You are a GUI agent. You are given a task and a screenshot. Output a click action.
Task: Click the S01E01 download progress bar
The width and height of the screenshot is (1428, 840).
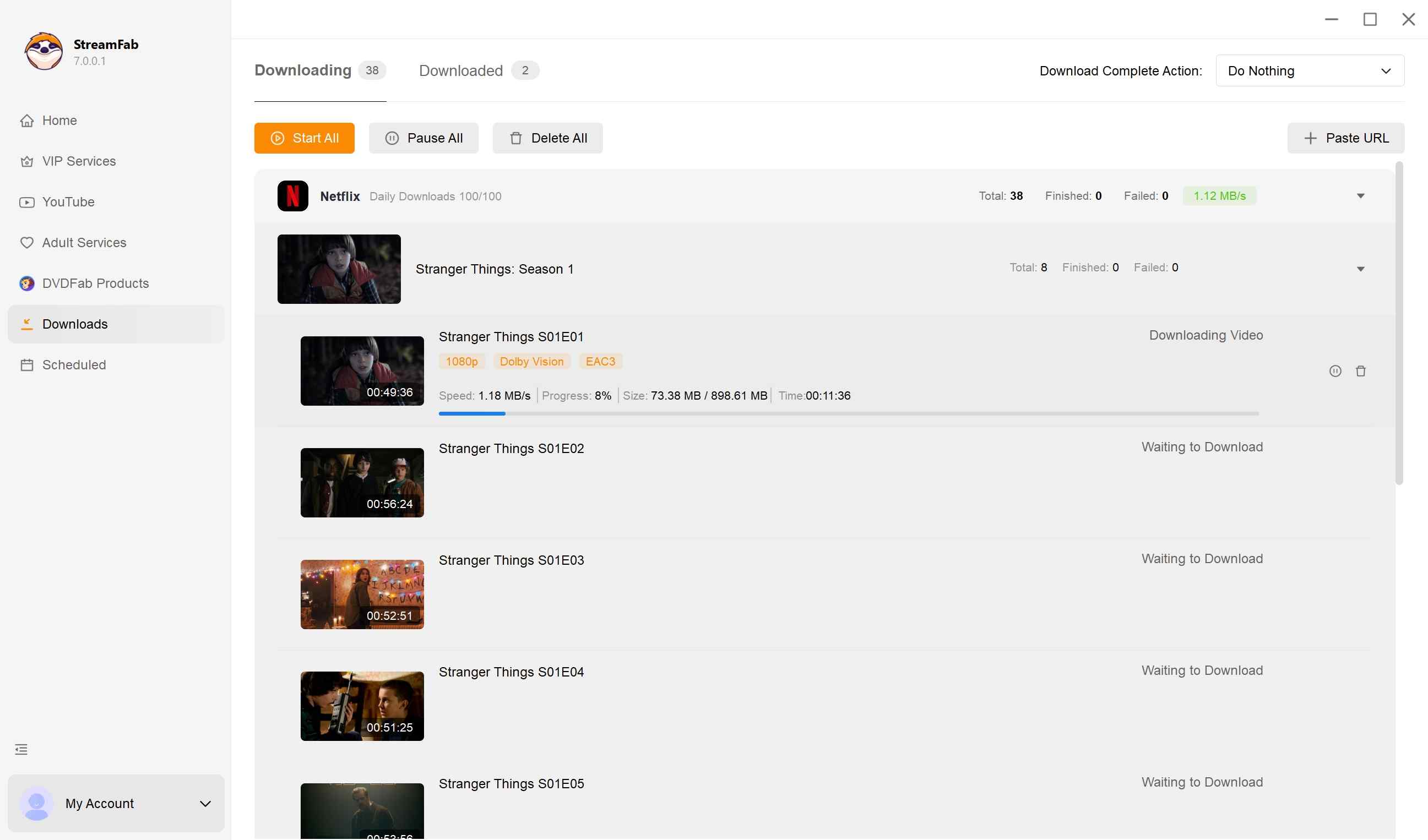[849, 413]
